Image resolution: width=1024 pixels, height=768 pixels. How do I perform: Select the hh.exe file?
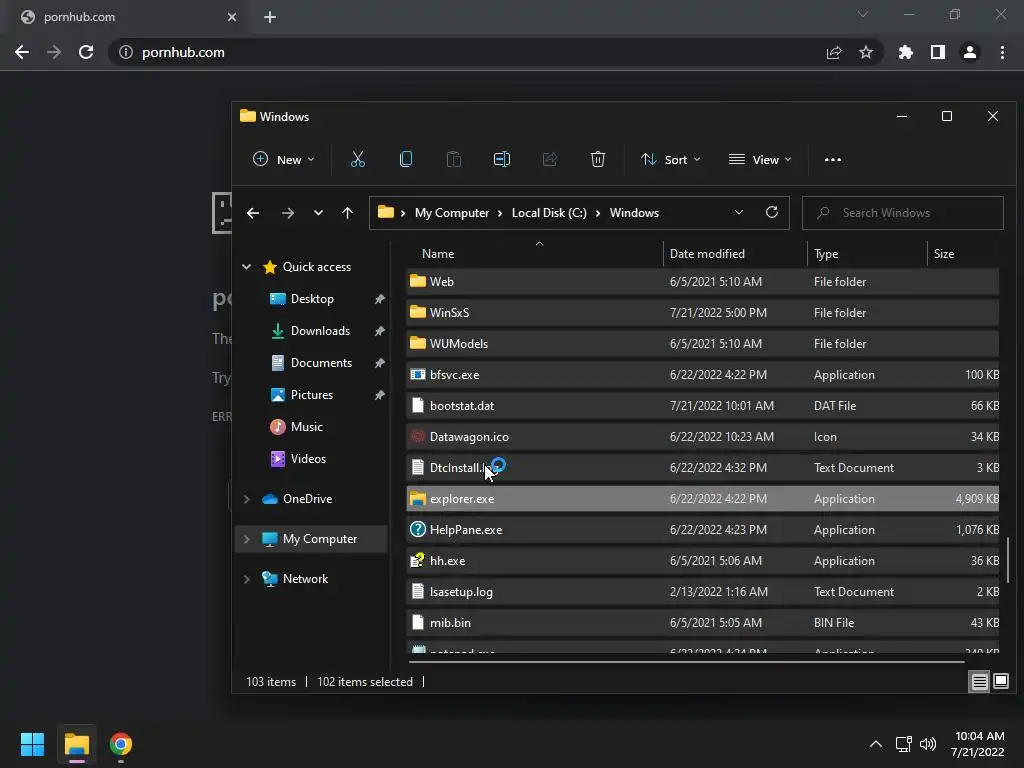[703, 561]
